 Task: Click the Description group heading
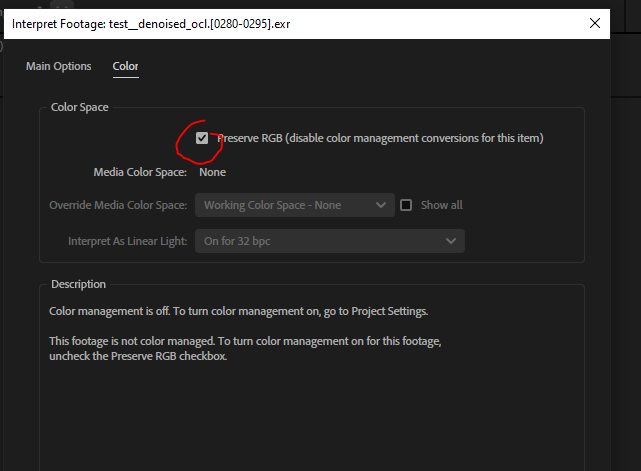point(78,284)
